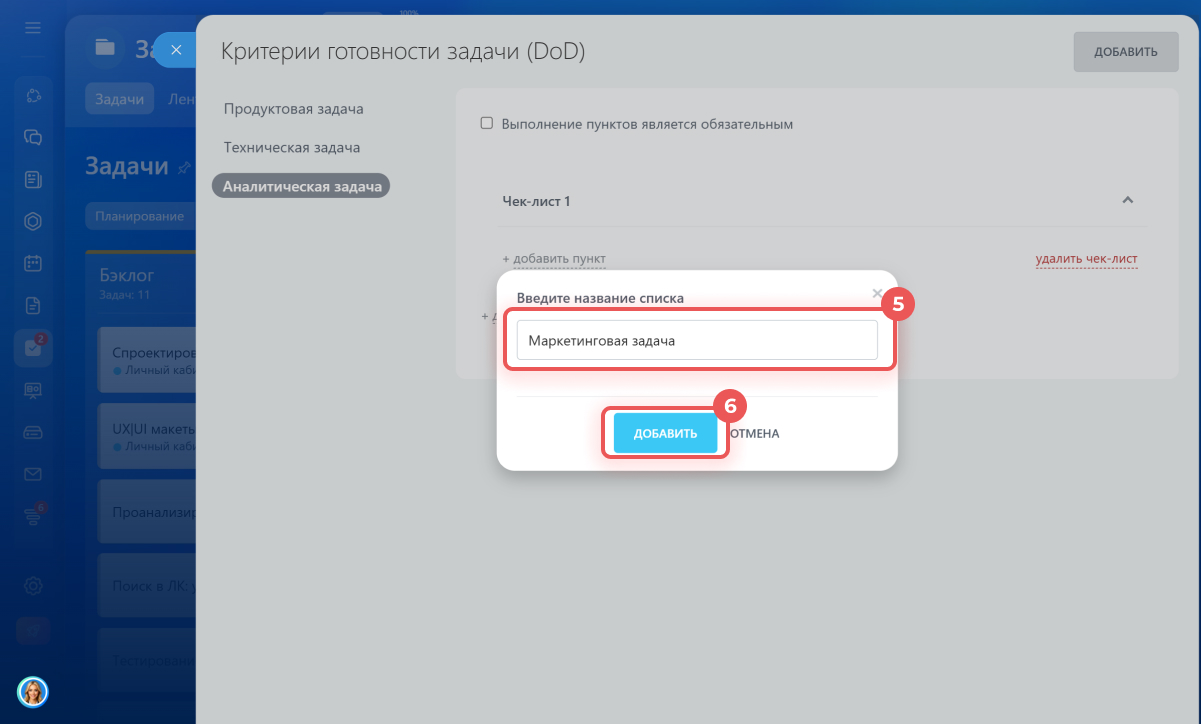The image size is (1201, 724).
Task: Click the list name input field
Action: [697, 340]
